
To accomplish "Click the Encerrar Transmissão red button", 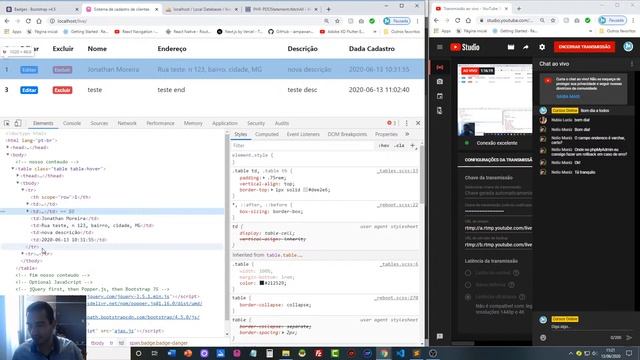I will pyautogui.click(x=584, y=47).
